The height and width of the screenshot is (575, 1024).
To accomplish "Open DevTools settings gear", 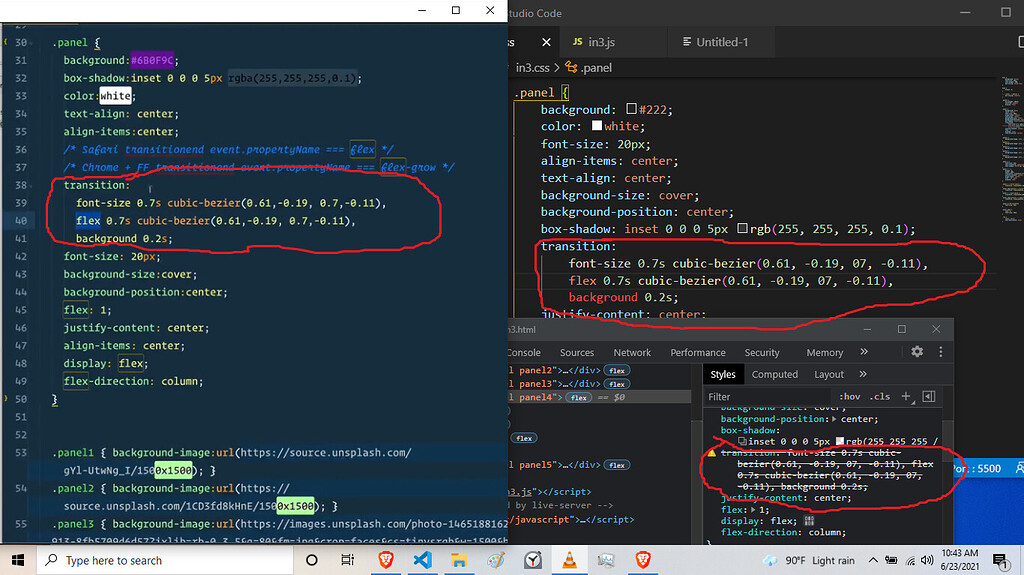I will point(917,352).
